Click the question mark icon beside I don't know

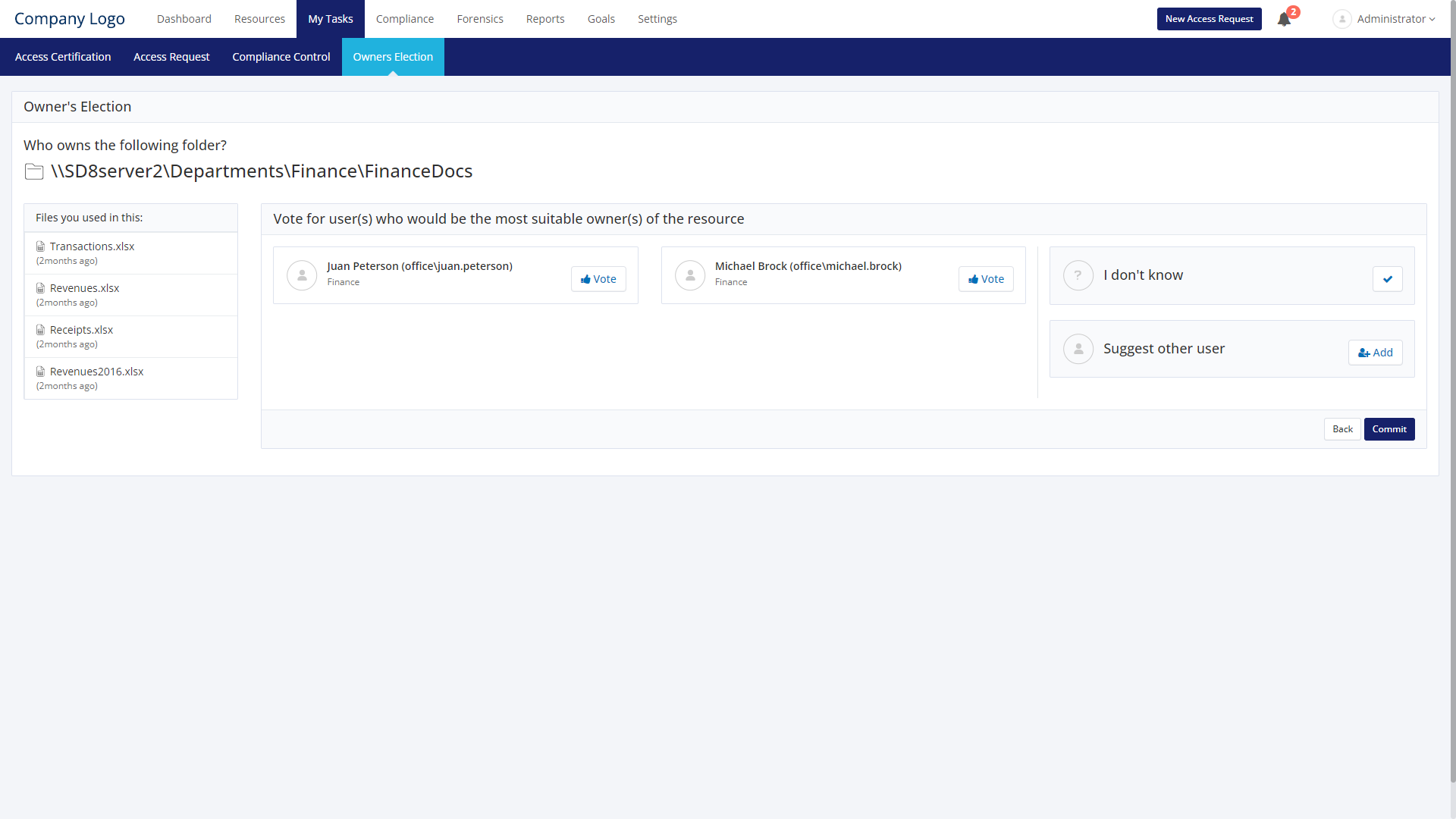pyautogui.click(x=1078, y=275)
